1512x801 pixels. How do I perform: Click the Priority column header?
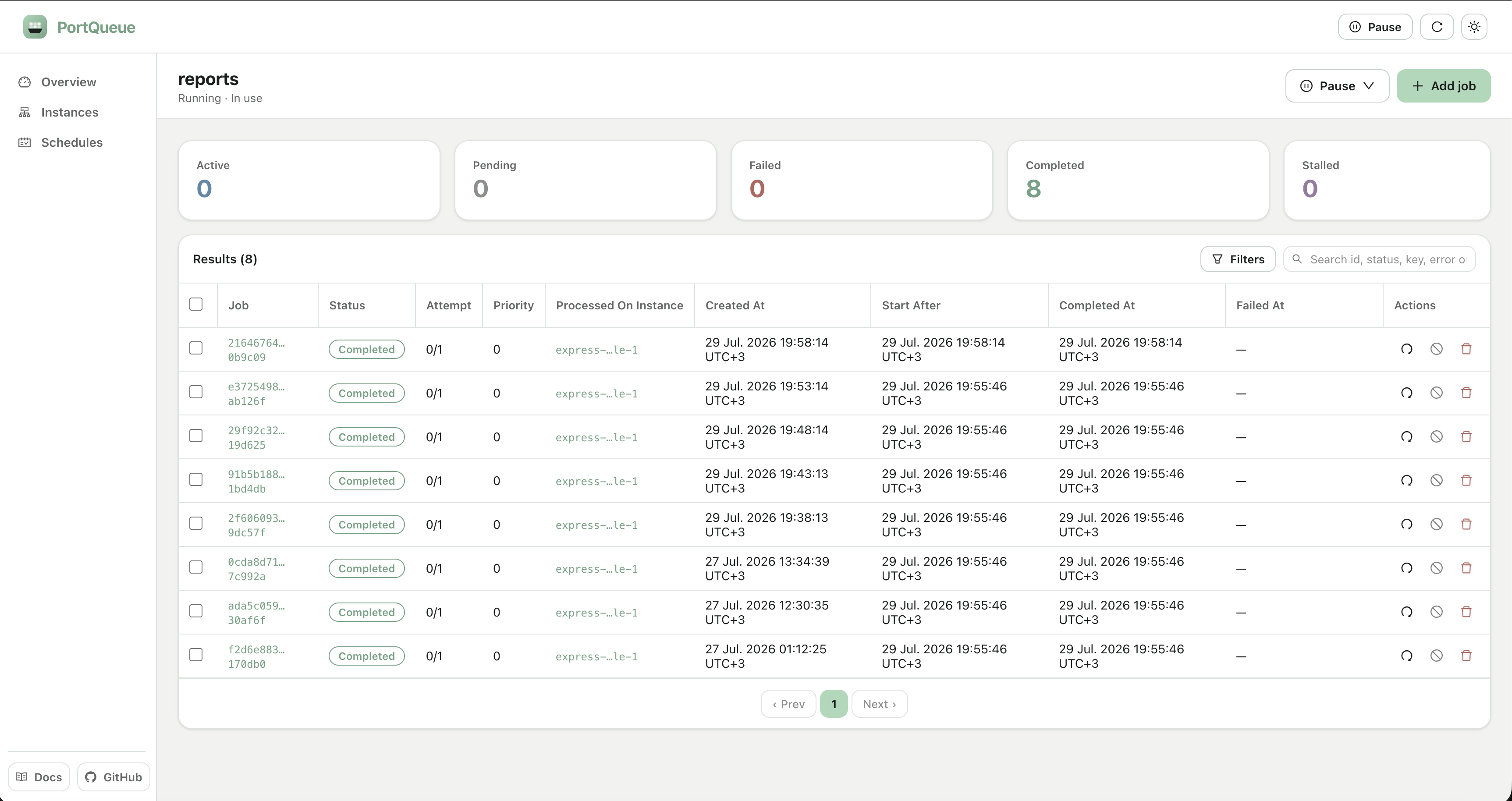click(x=513, y=305)
